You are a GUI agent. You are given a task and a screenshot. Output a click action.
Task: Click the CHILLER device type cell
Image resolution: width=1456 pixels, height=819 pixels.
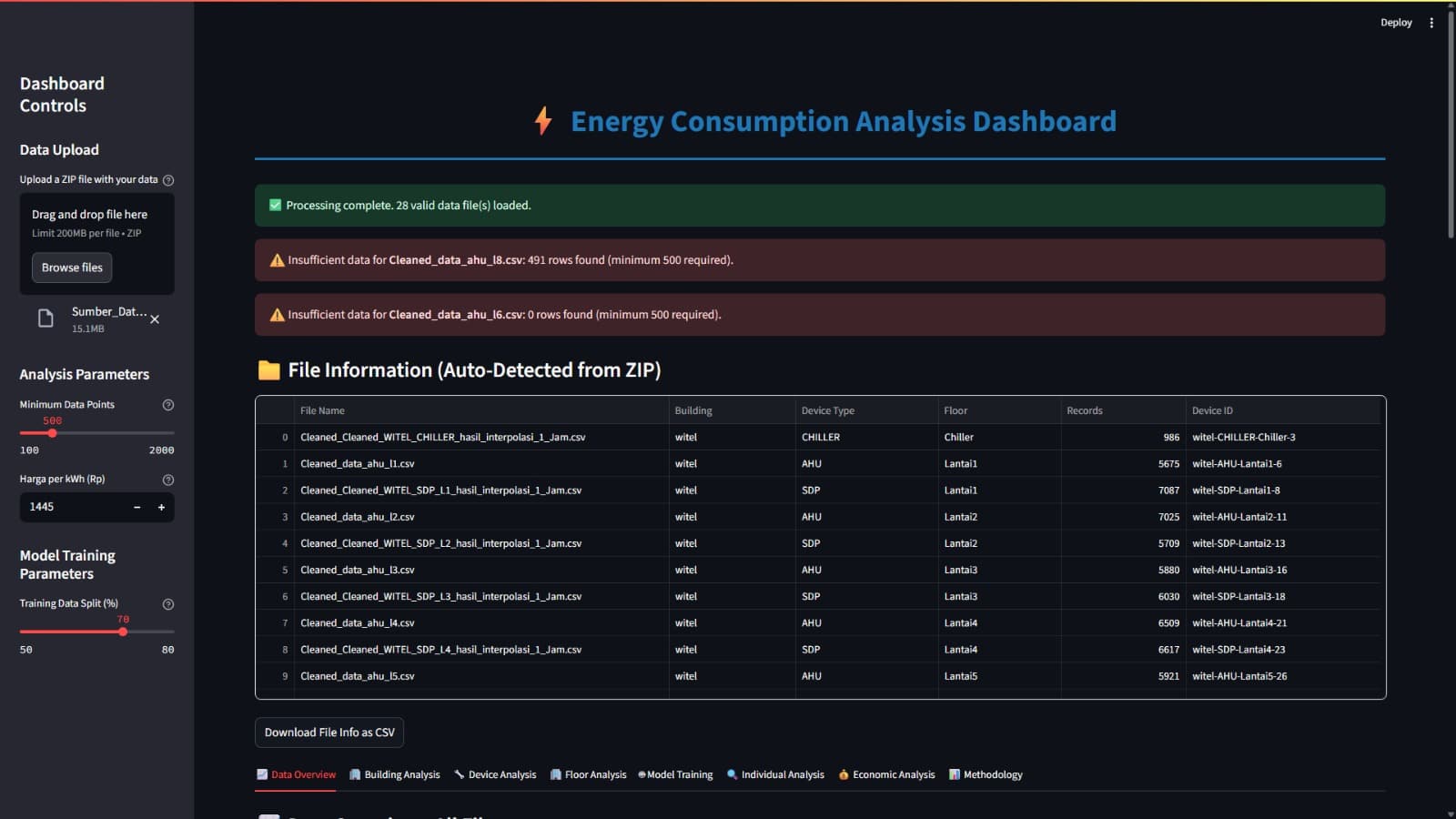pyautogui.click(x=866, y=438)
